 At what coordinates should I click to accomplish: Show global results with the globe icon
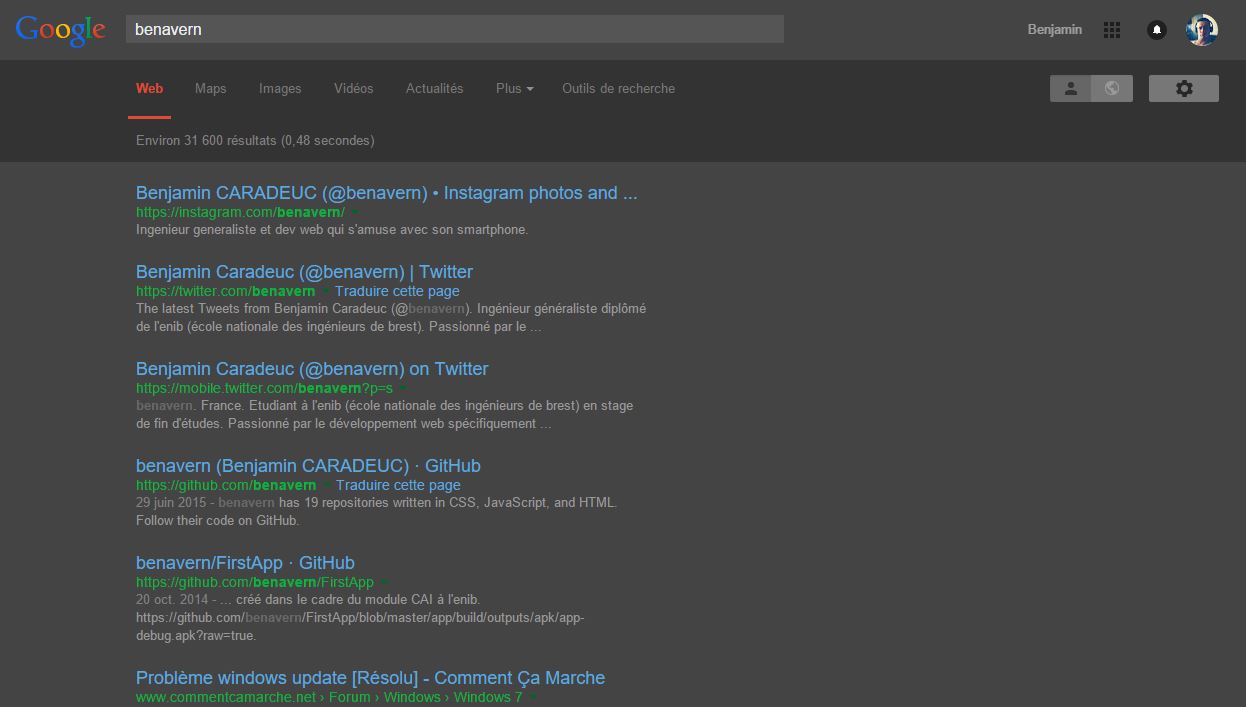pyautogui.click(x=1112, y=88)
